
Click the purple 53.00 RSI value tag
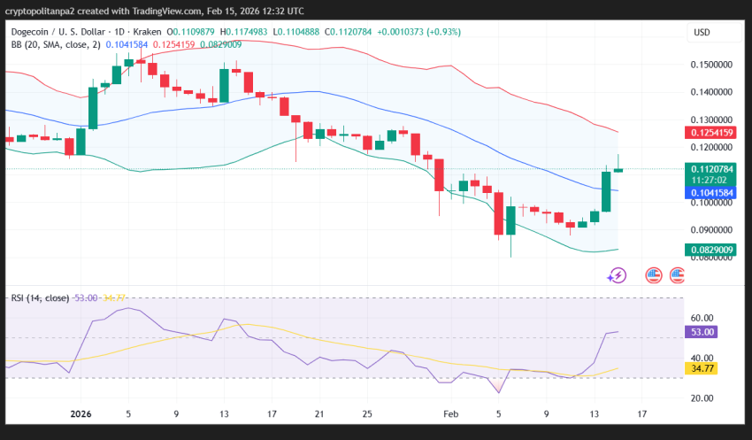[x=702, y=332]
